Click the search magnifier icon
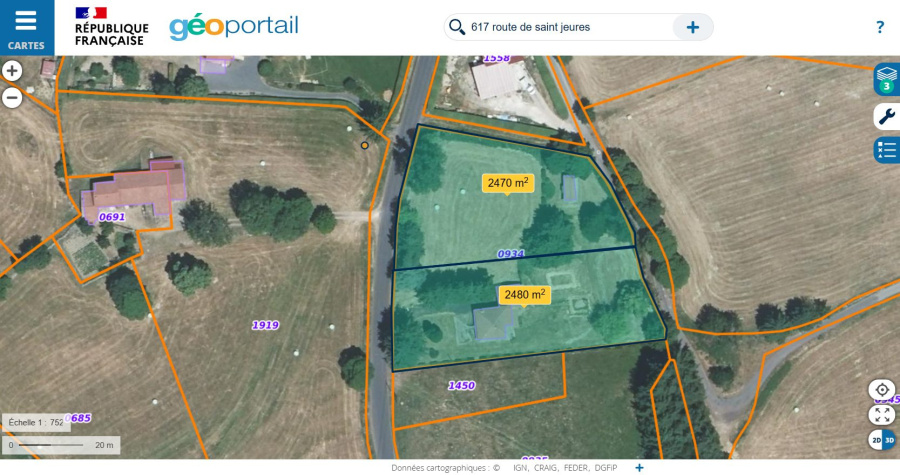Screen dimensions: 900x475 [457, 27]
